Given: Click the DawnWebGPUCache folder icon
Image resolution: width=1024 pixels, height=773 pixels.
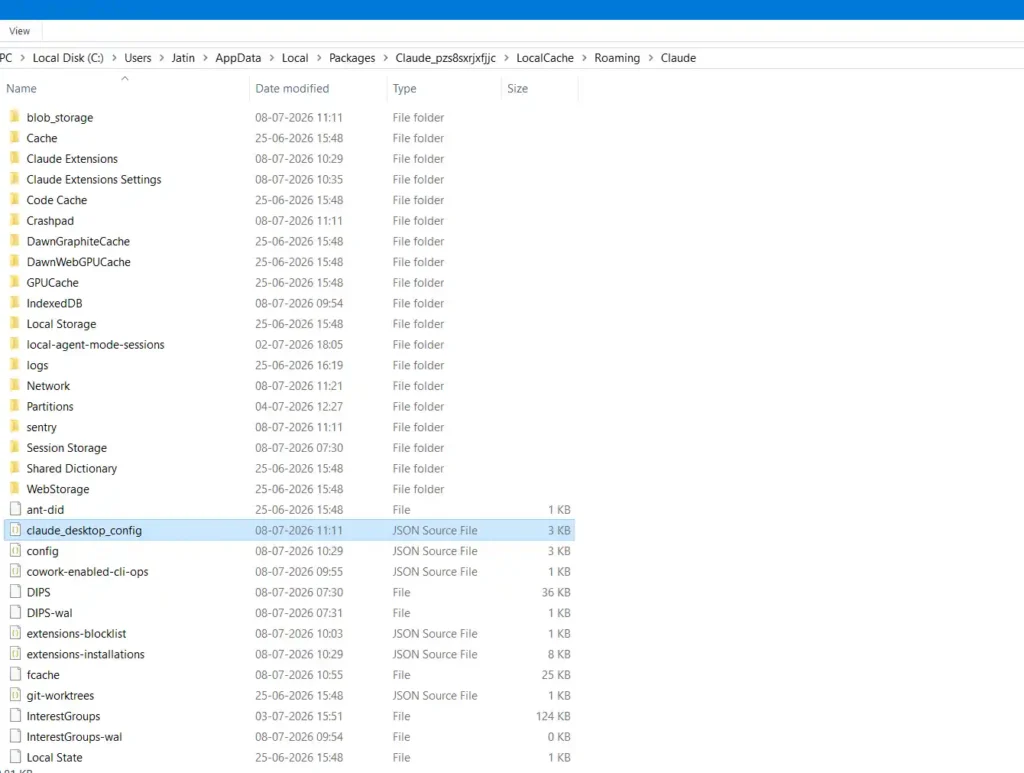Looking at the screenshot, I should [15, 262].
